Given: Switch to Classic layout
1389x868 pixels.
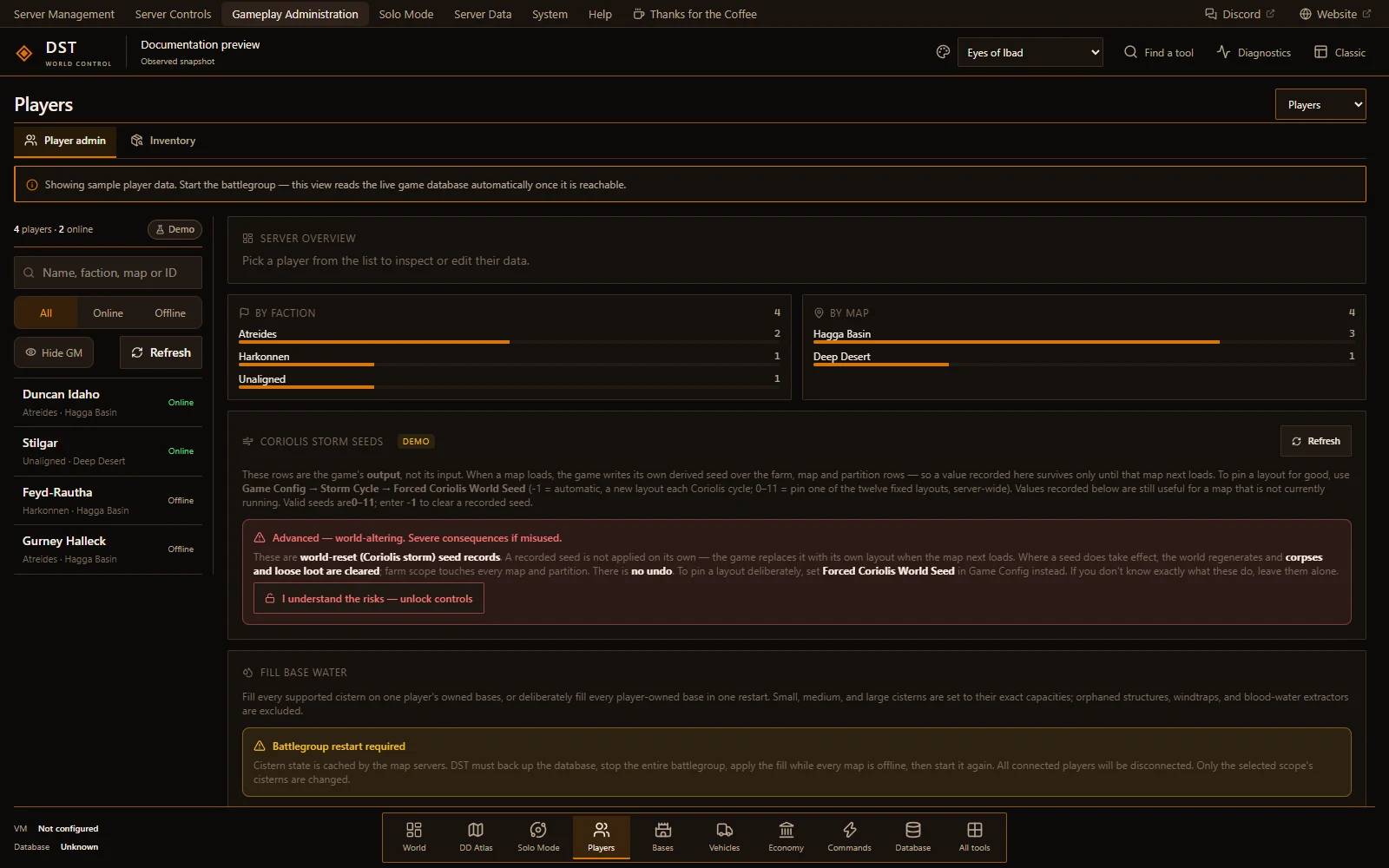Looking at the screenshot, I should (x=1340, y=52).
